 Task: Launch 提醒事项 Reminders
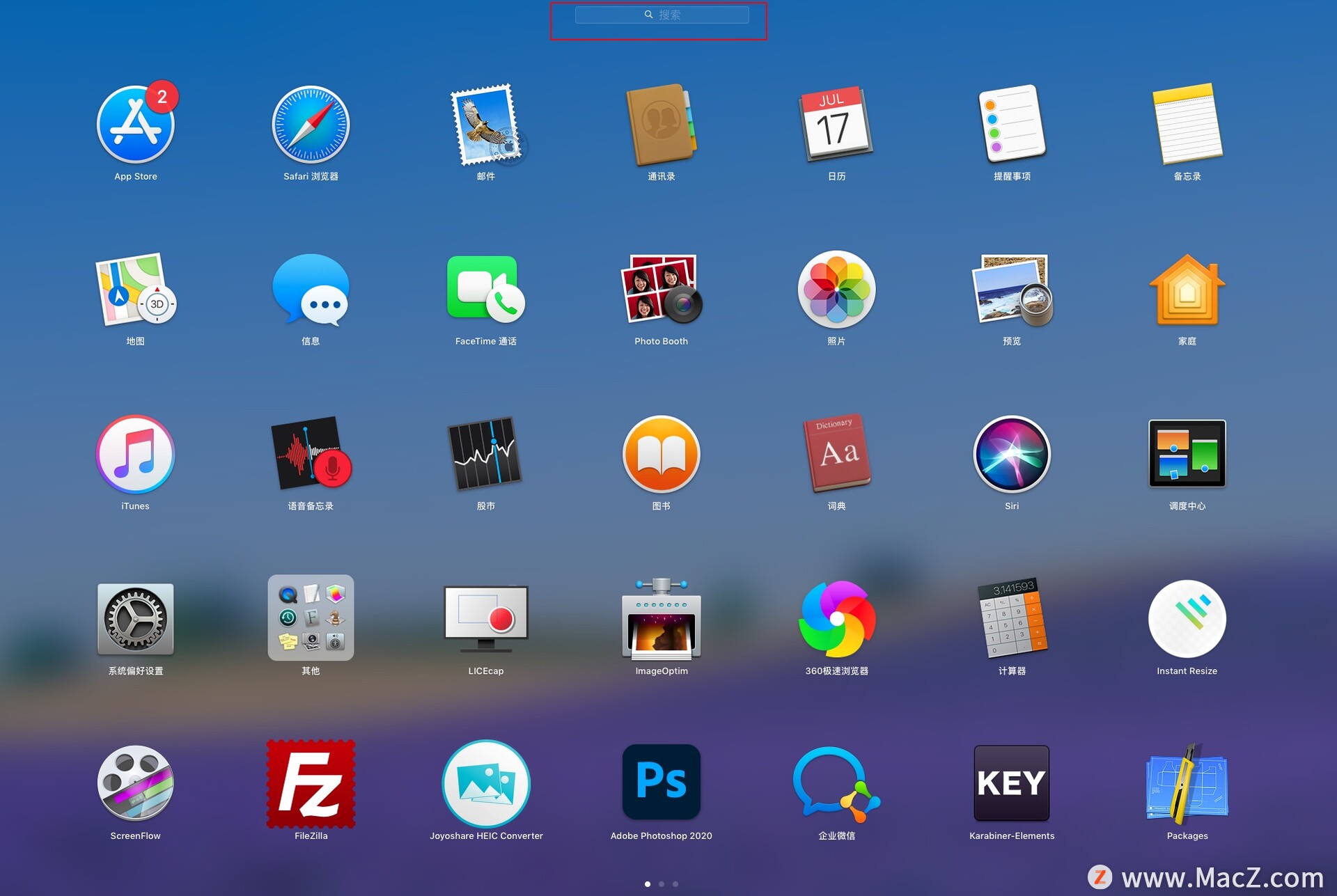coord(1012,123)
